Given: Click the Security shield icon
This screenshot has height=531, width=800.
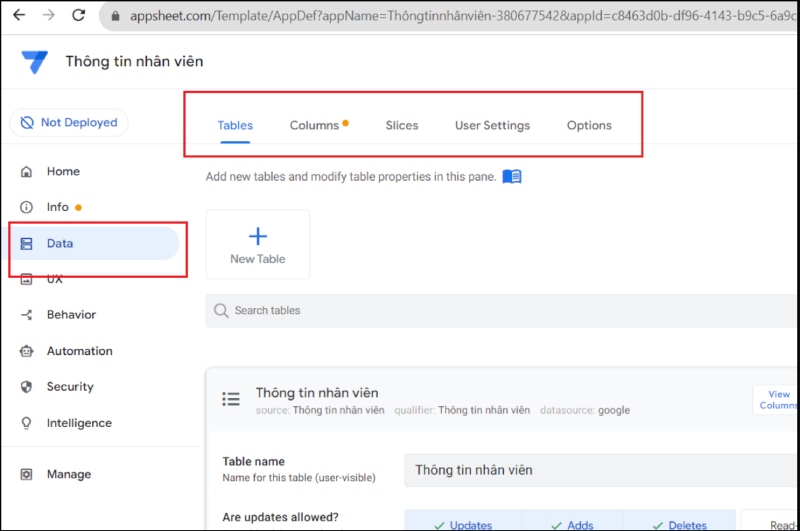Looking at the screenshot, I should (26, 387).
